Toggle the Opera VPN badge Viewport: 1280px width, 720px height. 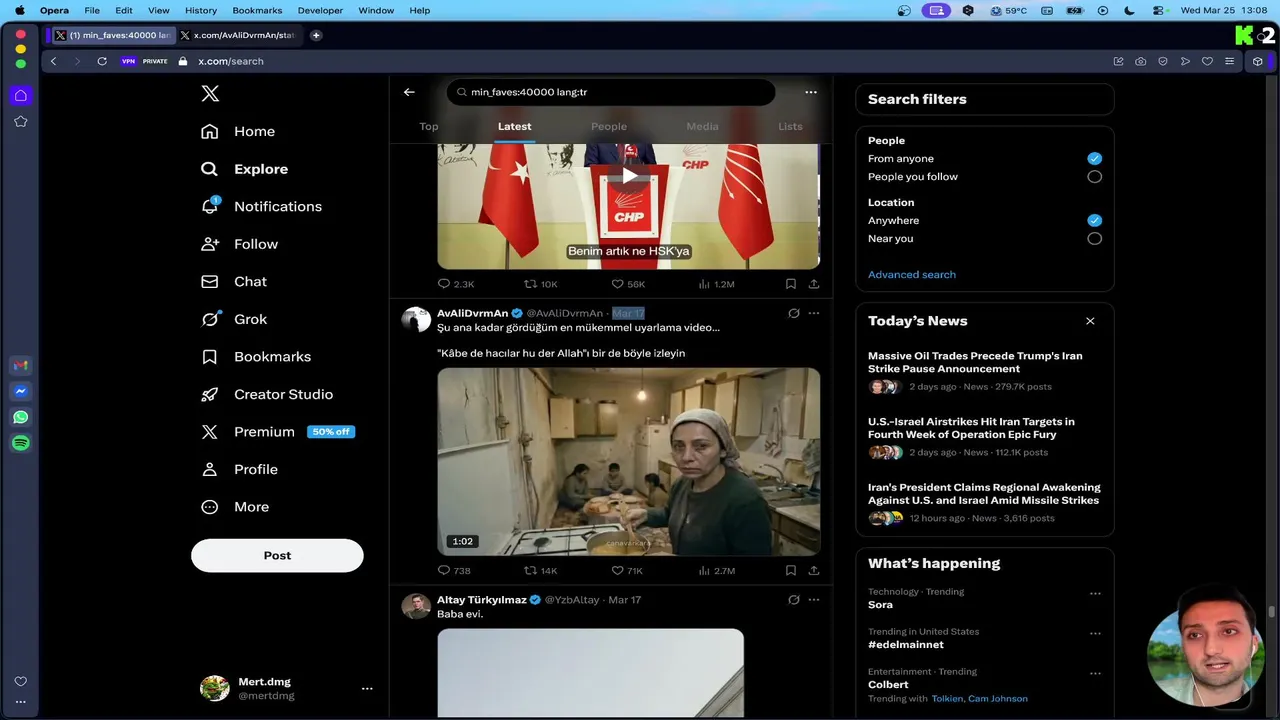click(128, 61)
